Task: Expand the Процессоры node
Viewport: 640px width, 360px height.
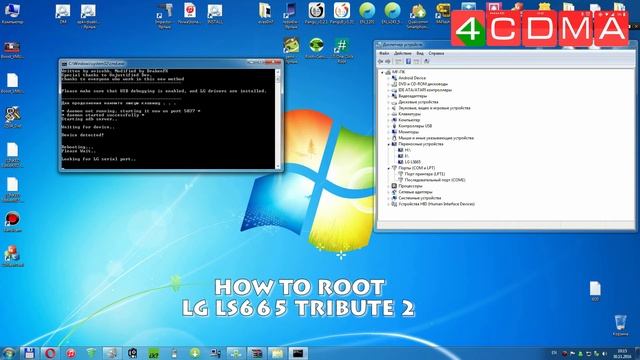Action: (388, 186)
